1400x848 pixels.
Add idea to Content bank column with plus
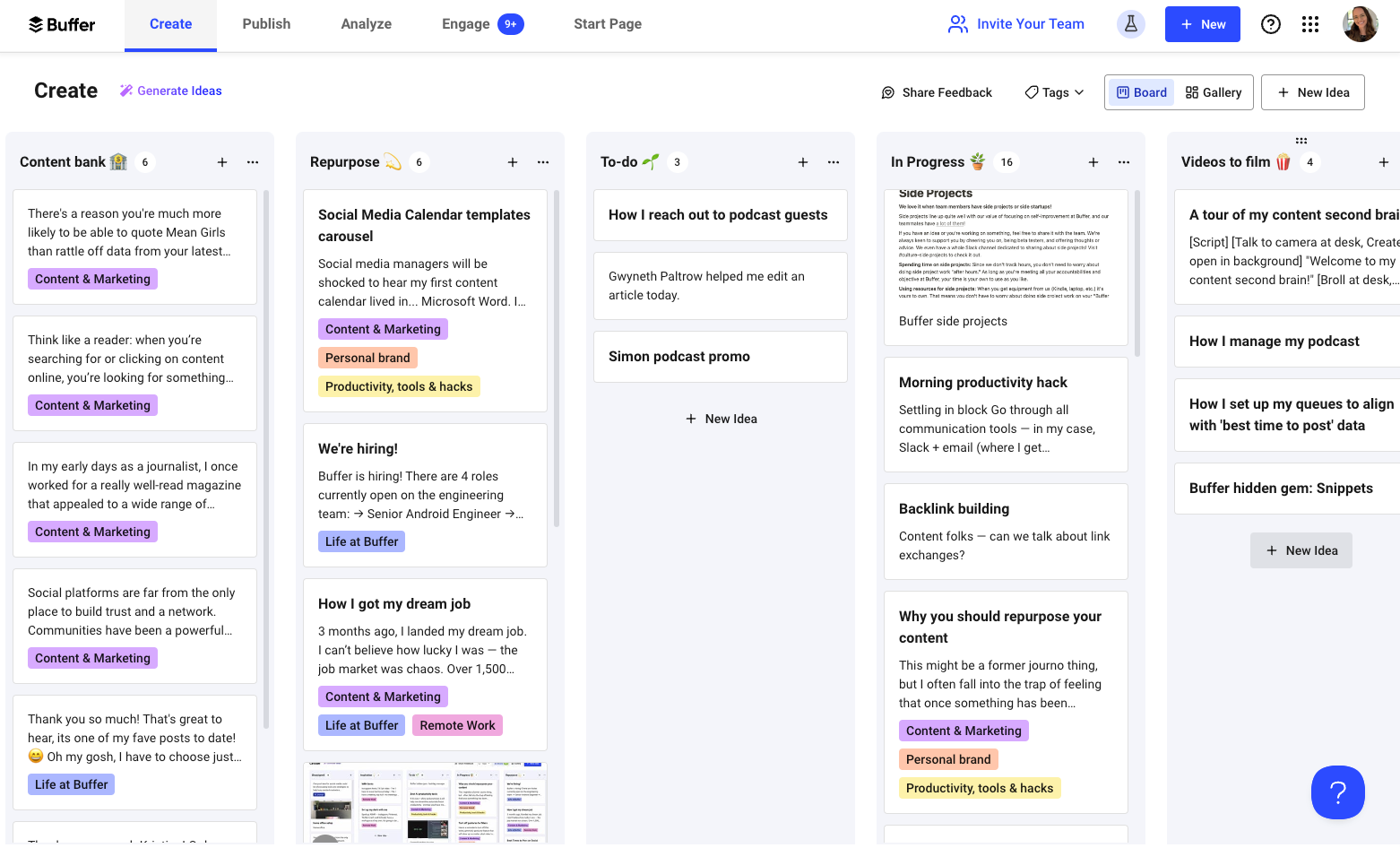(222, 162)
